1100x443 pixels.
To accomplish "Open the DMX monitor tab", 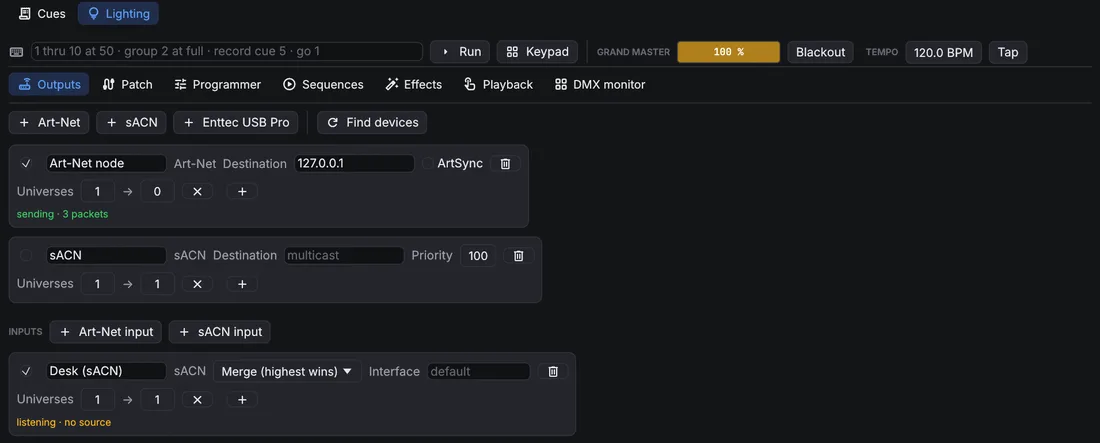I will coord(600,84).
